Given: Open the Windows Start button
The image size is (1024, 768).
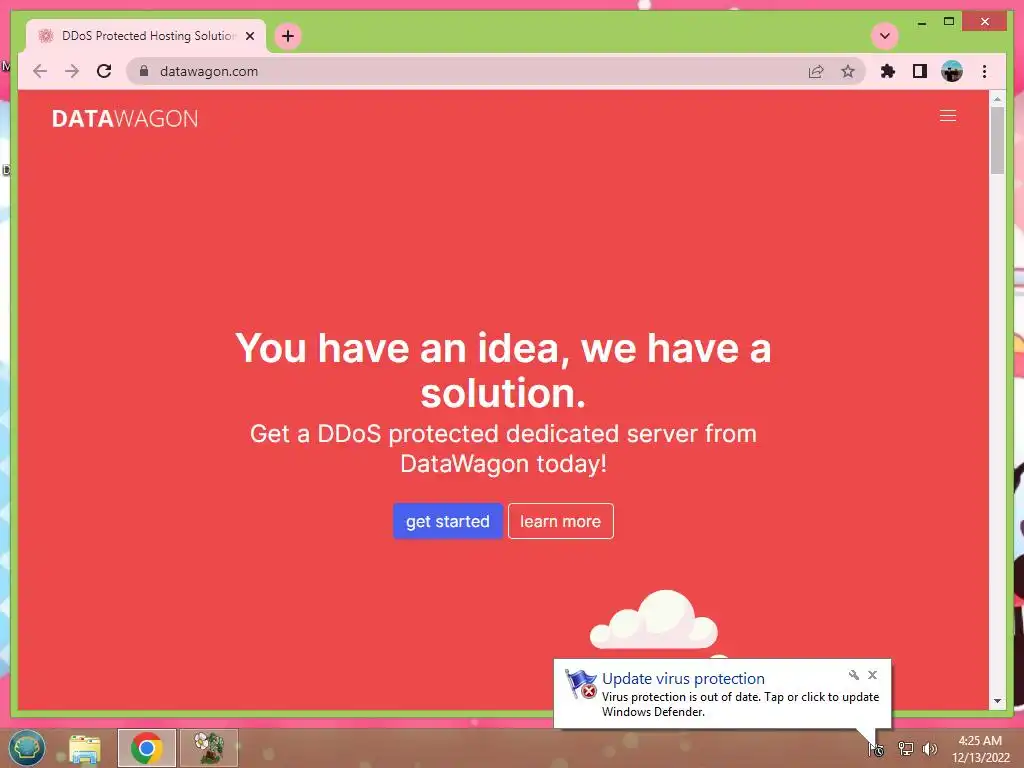Looking at the screenshot, I should pos(26,748).
